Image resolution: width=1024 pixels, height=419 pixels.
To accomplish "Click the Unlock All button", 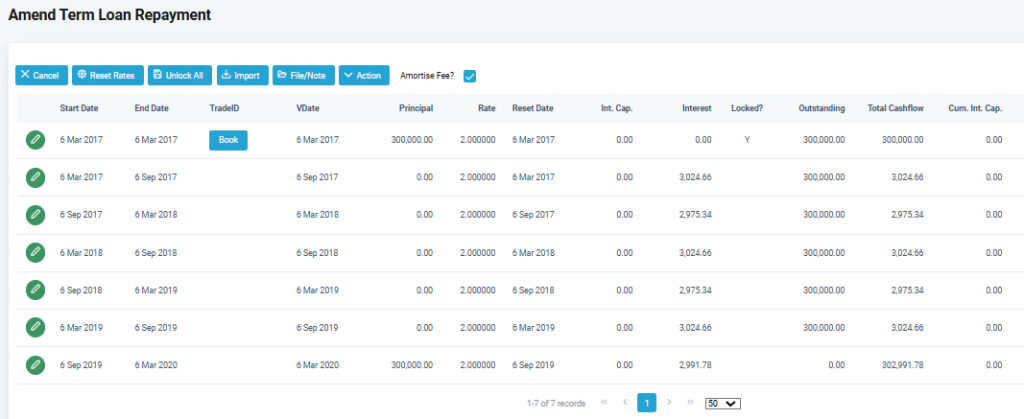I will pyautogui.click(x=178, y=76).
